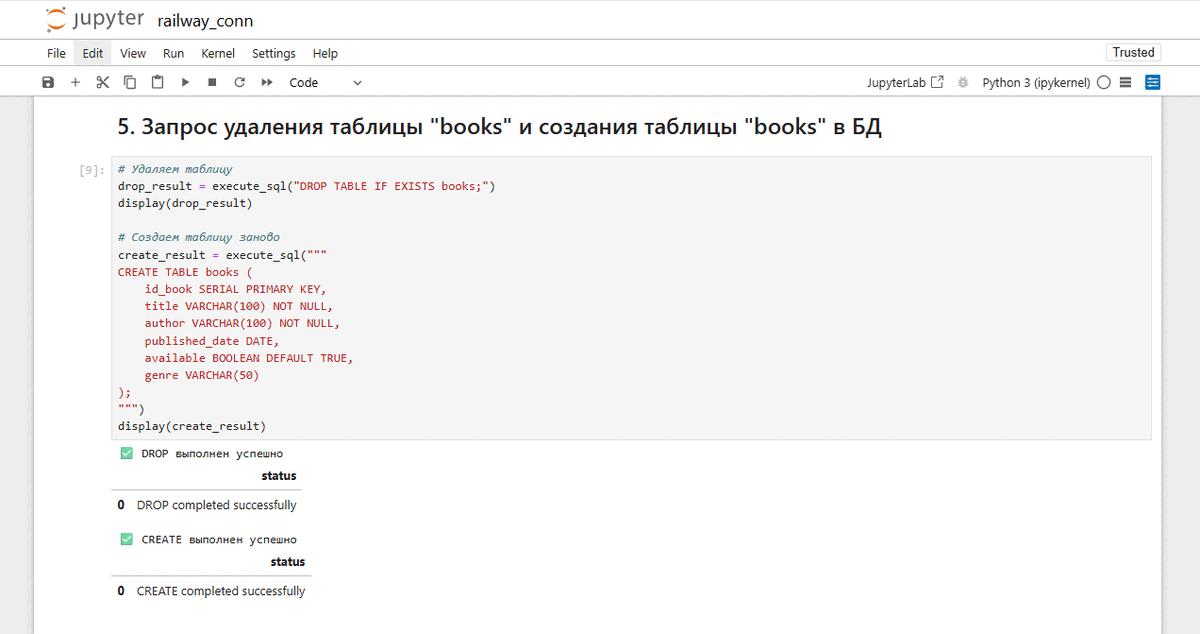The height and width of the screenshot is (634, 1200).
Task: Paste cell from the clipboard
Action: 157,82
